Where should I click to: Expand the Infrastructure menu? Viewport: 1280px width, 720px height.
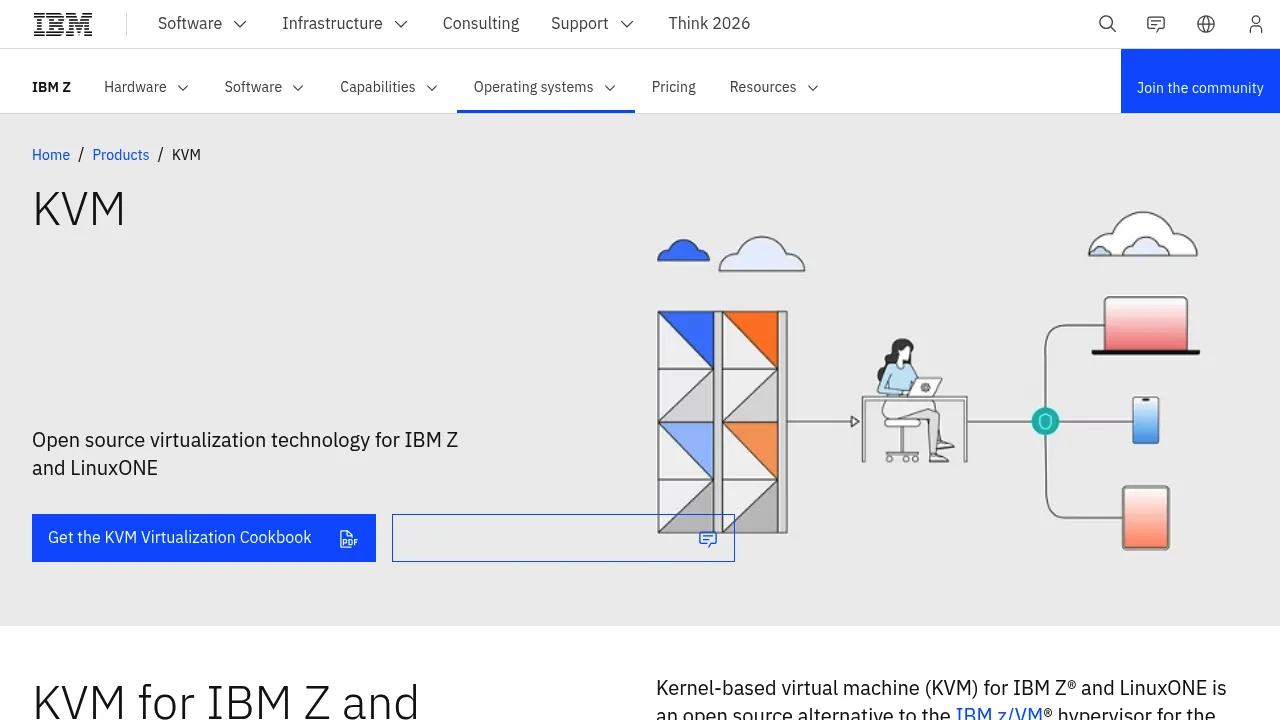tap(345, 24)
